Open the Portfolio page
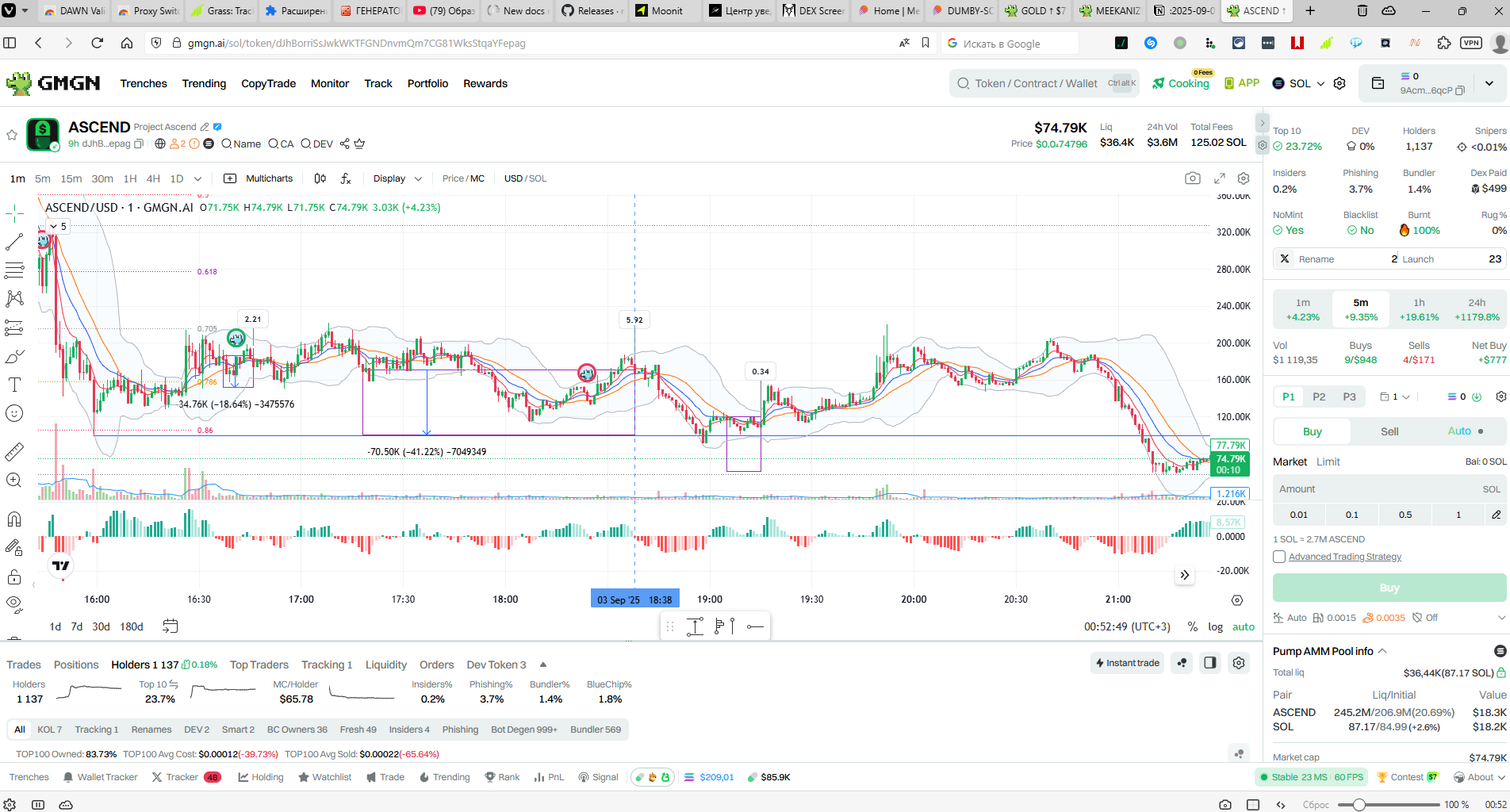1510x812 pixels. (x=427, y=83)
